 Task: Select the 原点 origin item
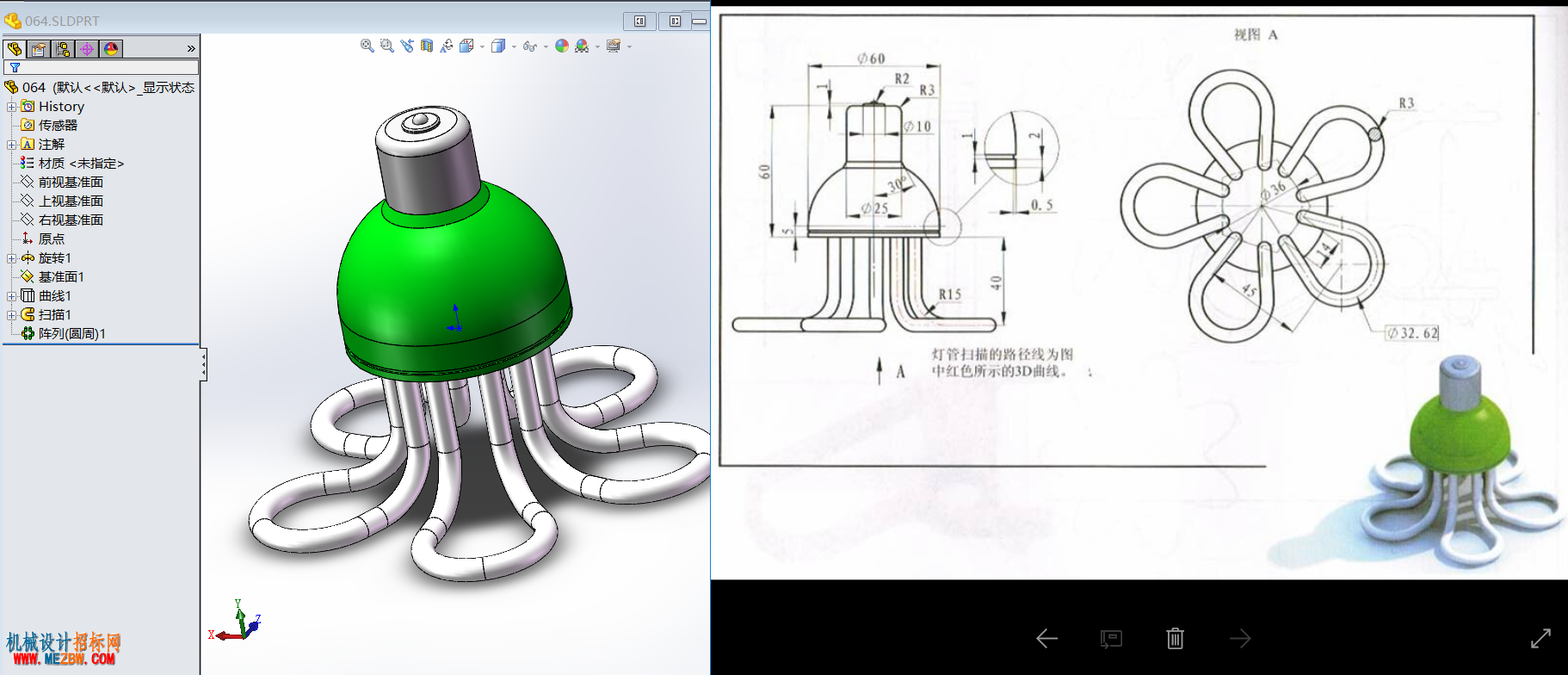click(x=51, y=239)
